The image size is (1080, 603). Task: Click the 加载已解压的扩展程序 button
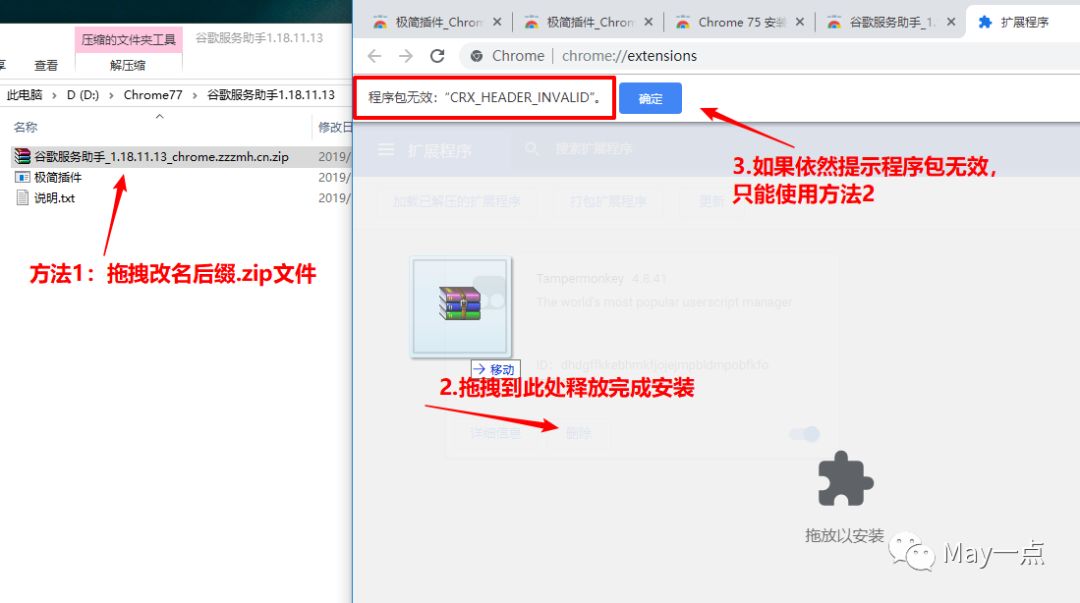pos(457,201)
